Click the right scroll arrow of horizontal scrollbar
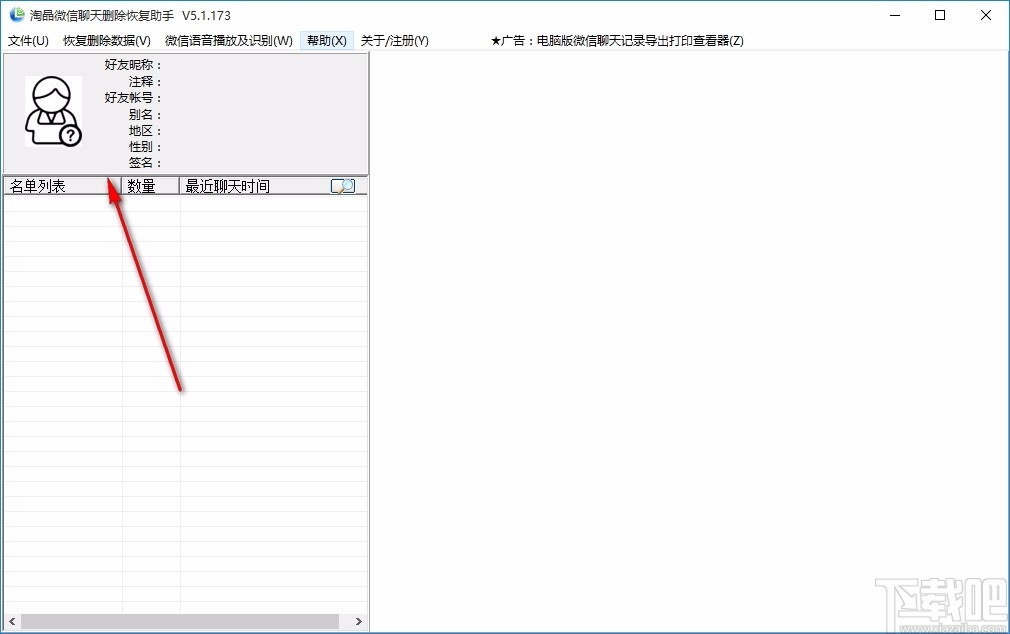The width and height of the screenshot is (1010, 634). pyautogui.click(x=359, y=622)
